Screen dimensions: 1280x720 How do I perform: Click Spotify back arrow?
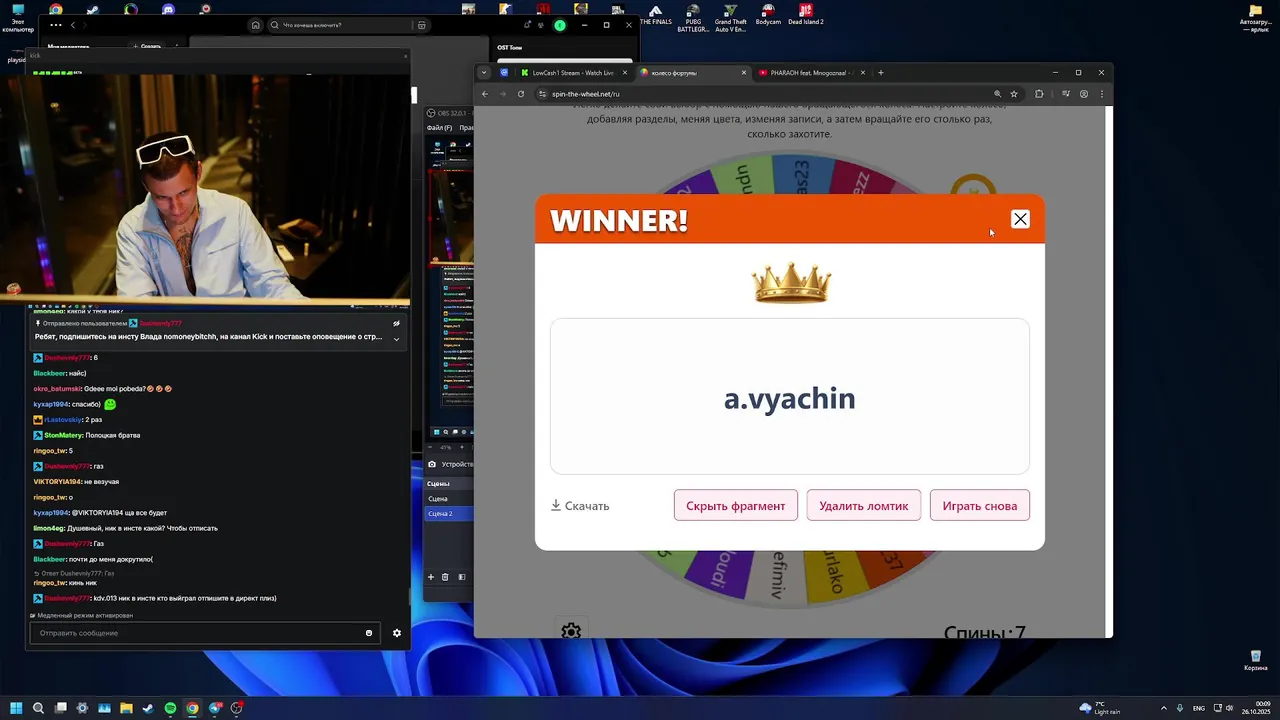[73, 25]
